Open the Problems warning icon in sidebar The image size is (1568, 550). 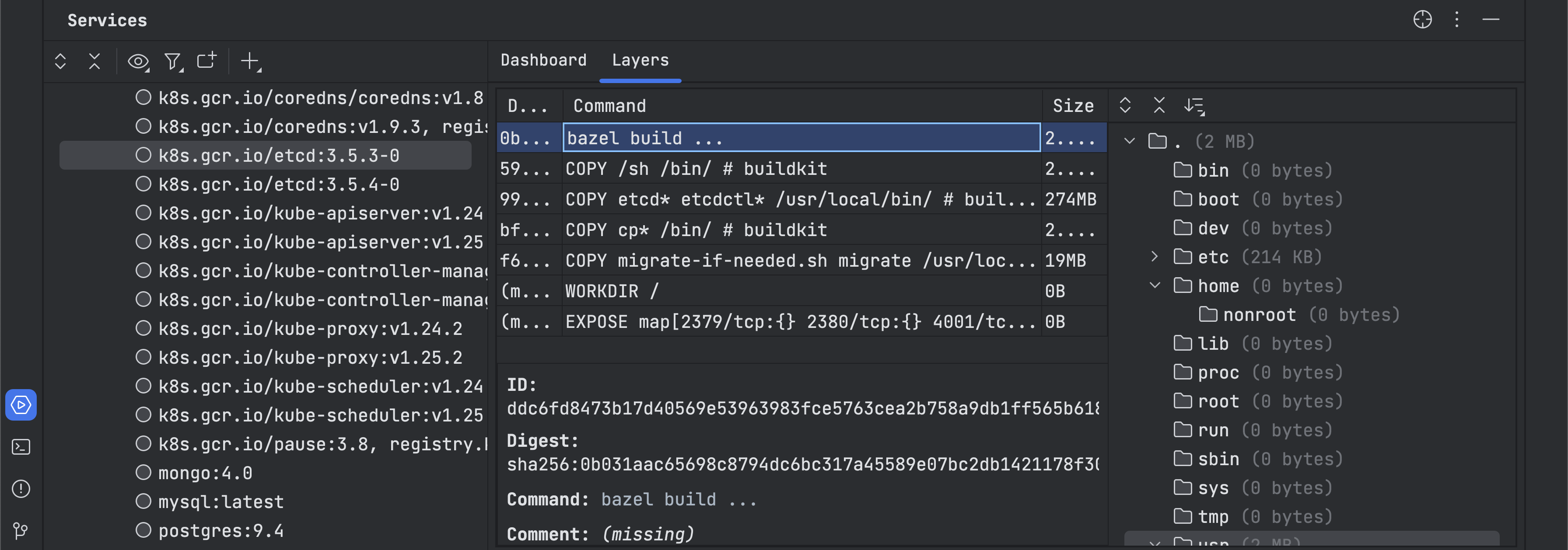(x=21, y=488)
